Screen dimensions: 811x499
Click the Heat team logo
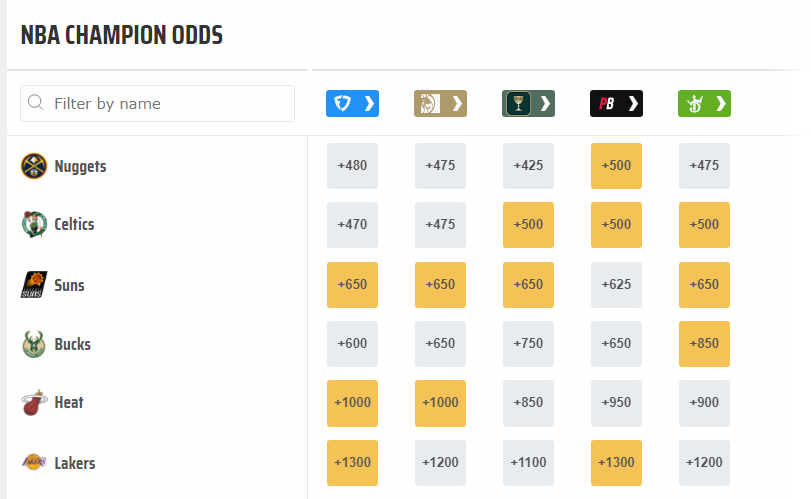tap(34, 402)
